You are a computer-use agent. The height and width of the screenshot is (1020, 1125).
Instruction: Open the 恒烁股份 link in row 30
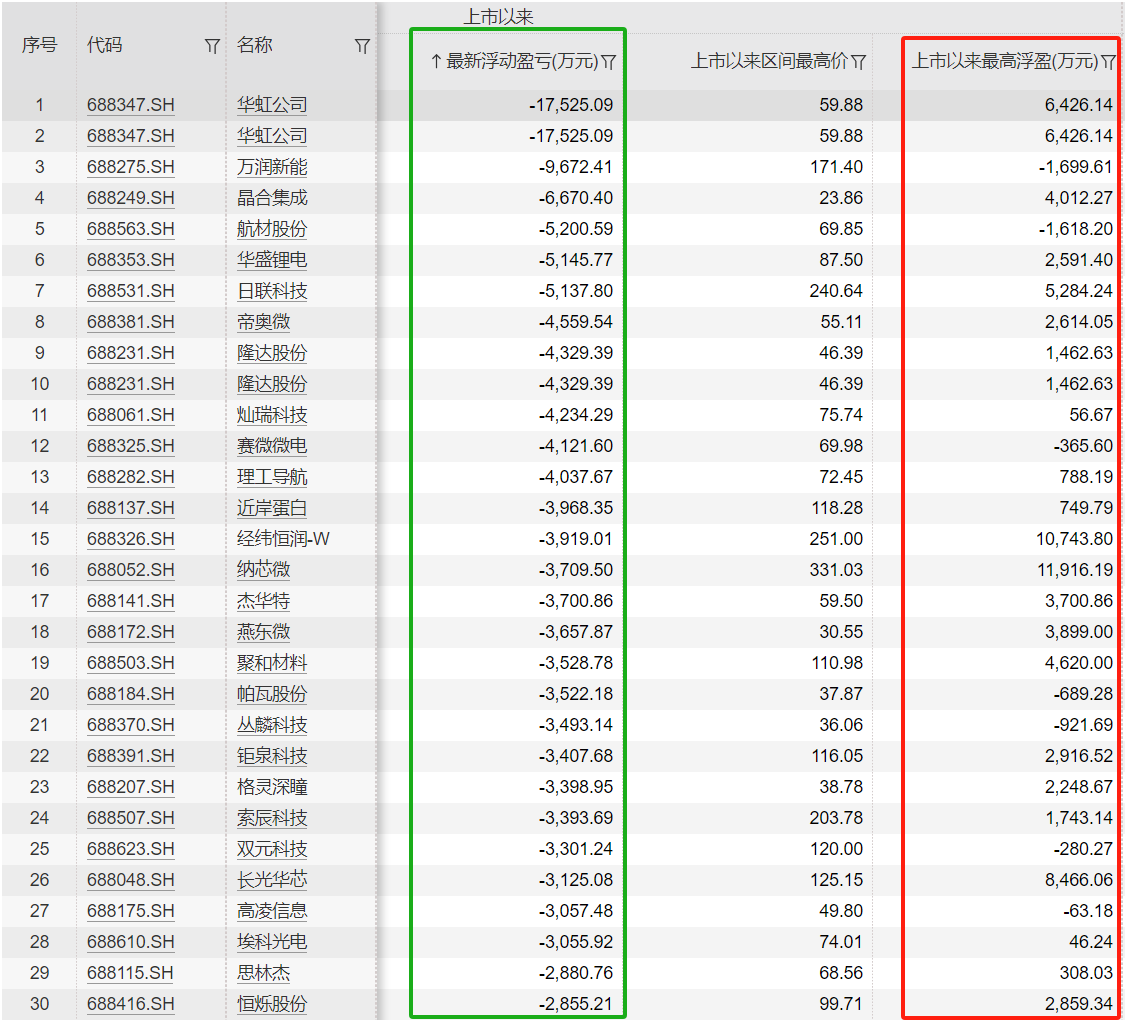pos(271,1004)
